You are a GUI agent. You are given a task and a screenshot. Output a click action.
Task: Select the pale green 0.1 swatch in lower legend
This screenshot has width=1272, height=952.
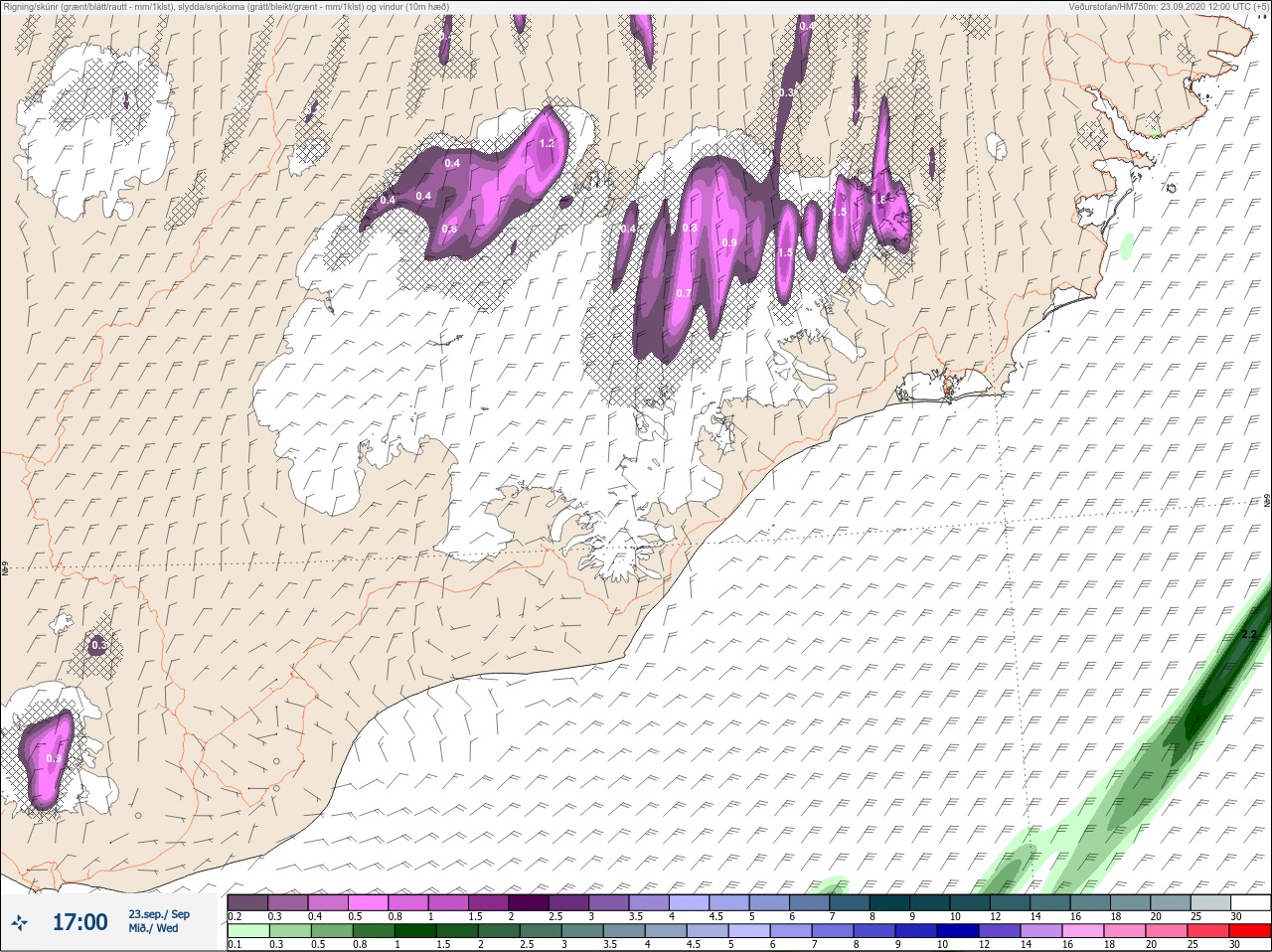(x=247, y=931)
